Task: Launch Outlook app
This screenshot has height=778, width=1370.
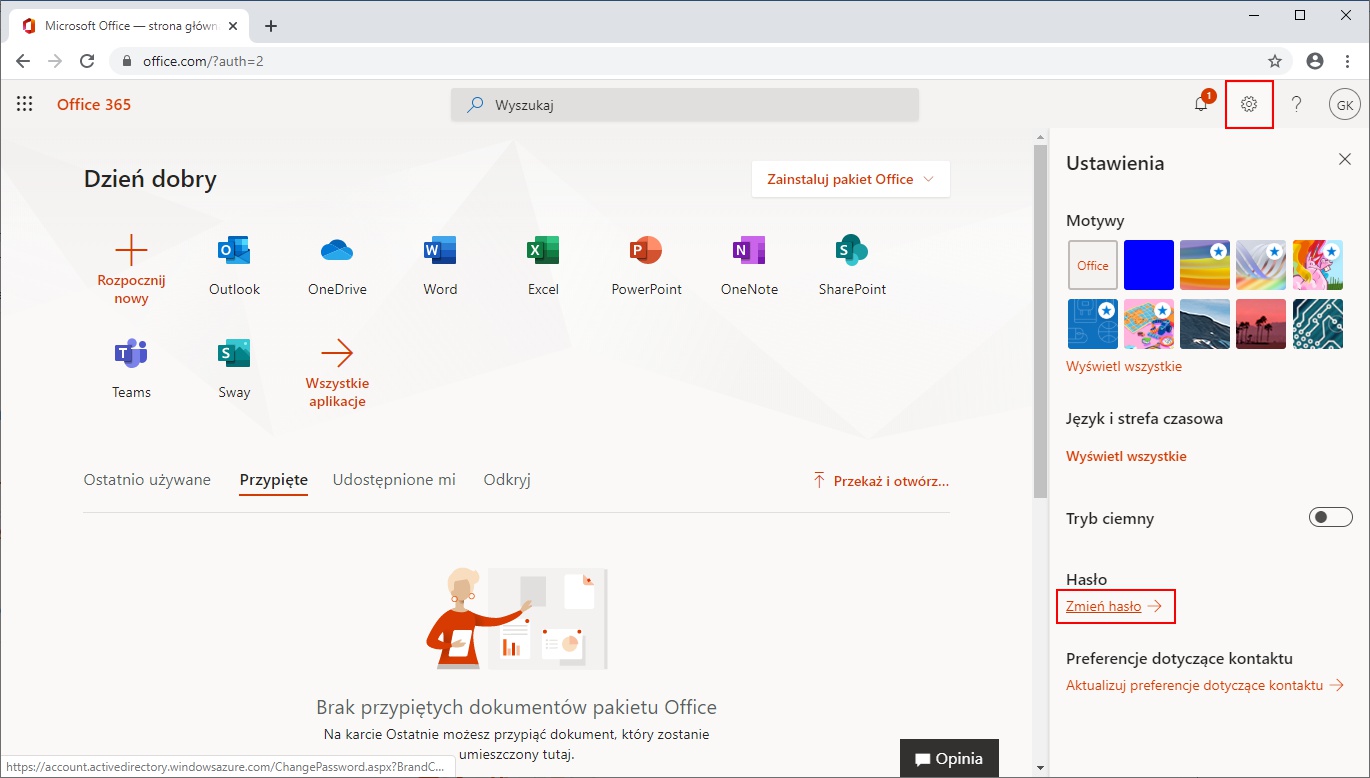Action: (x=234, y=266)
